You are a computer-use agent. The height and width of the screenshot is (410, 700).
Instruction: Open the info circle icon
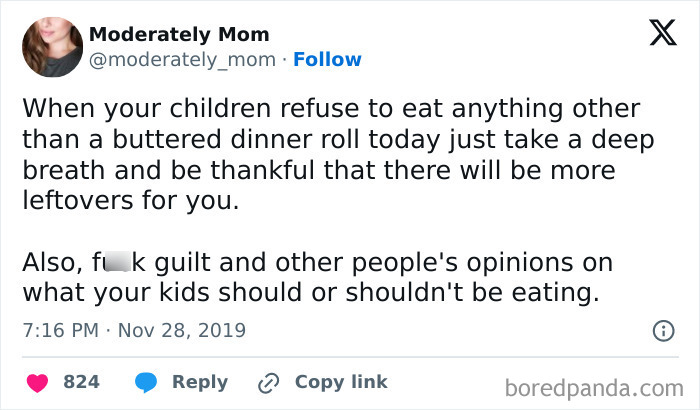point(661,329)
